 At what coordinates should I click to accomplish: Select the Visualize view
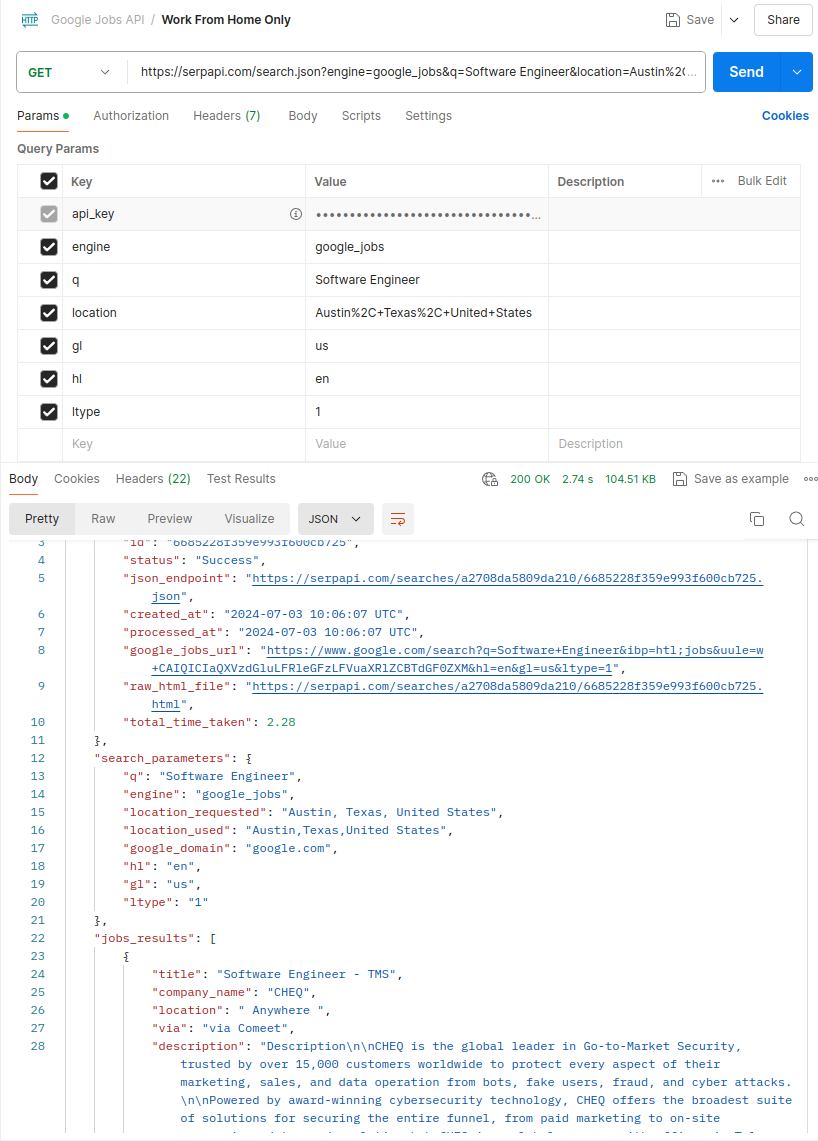[249, 519]
